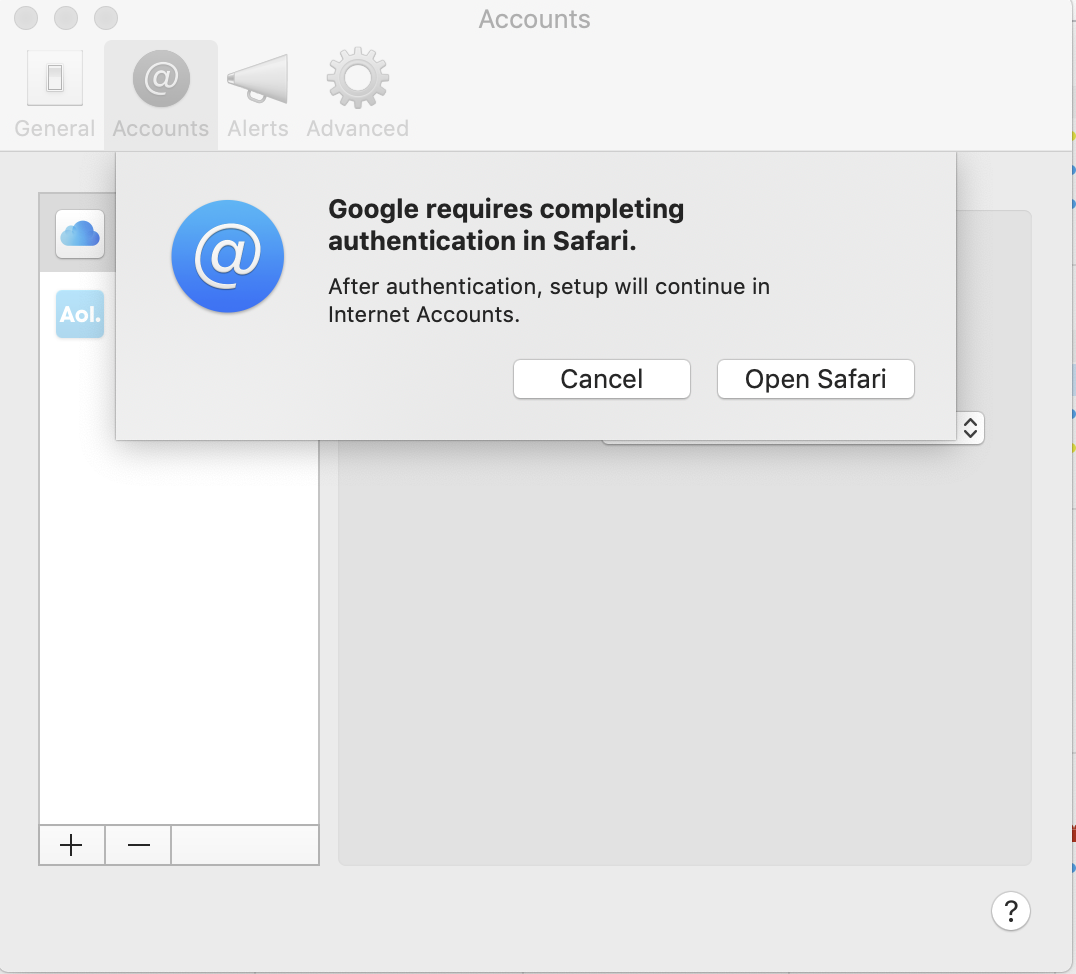This screenshot has width=1076, height=974.
Task: Cancel the Google authentication dialog
Action: point(601,379)
